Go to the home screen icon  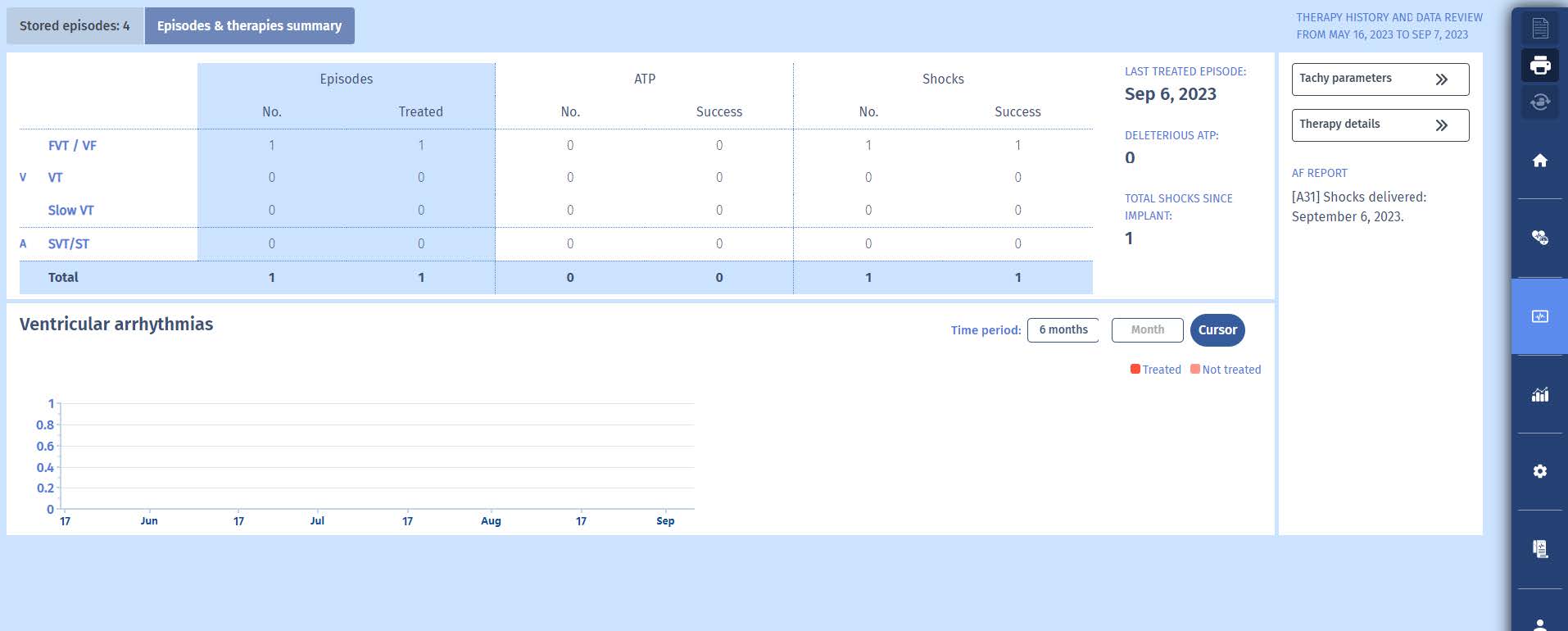[1539, 161]
